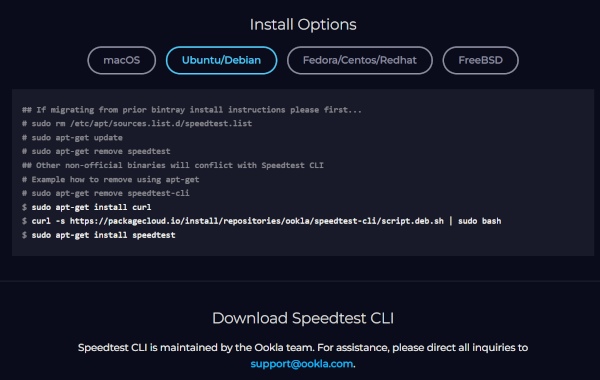Click the packagecloud.io script URL in code
Viewport: 600px width, 380px height.
click(257, 221)
